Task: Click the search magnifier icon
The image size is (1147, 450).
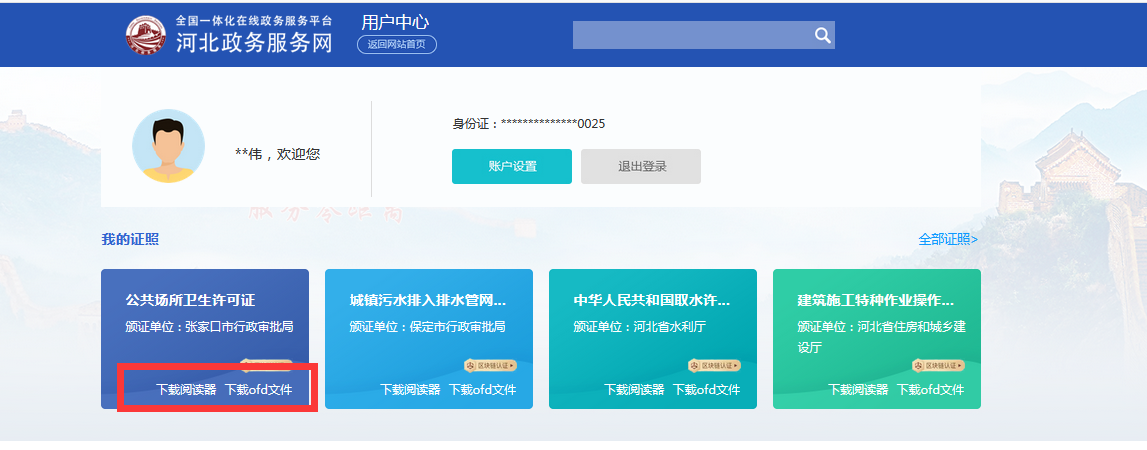Action: tap(822, 36)
